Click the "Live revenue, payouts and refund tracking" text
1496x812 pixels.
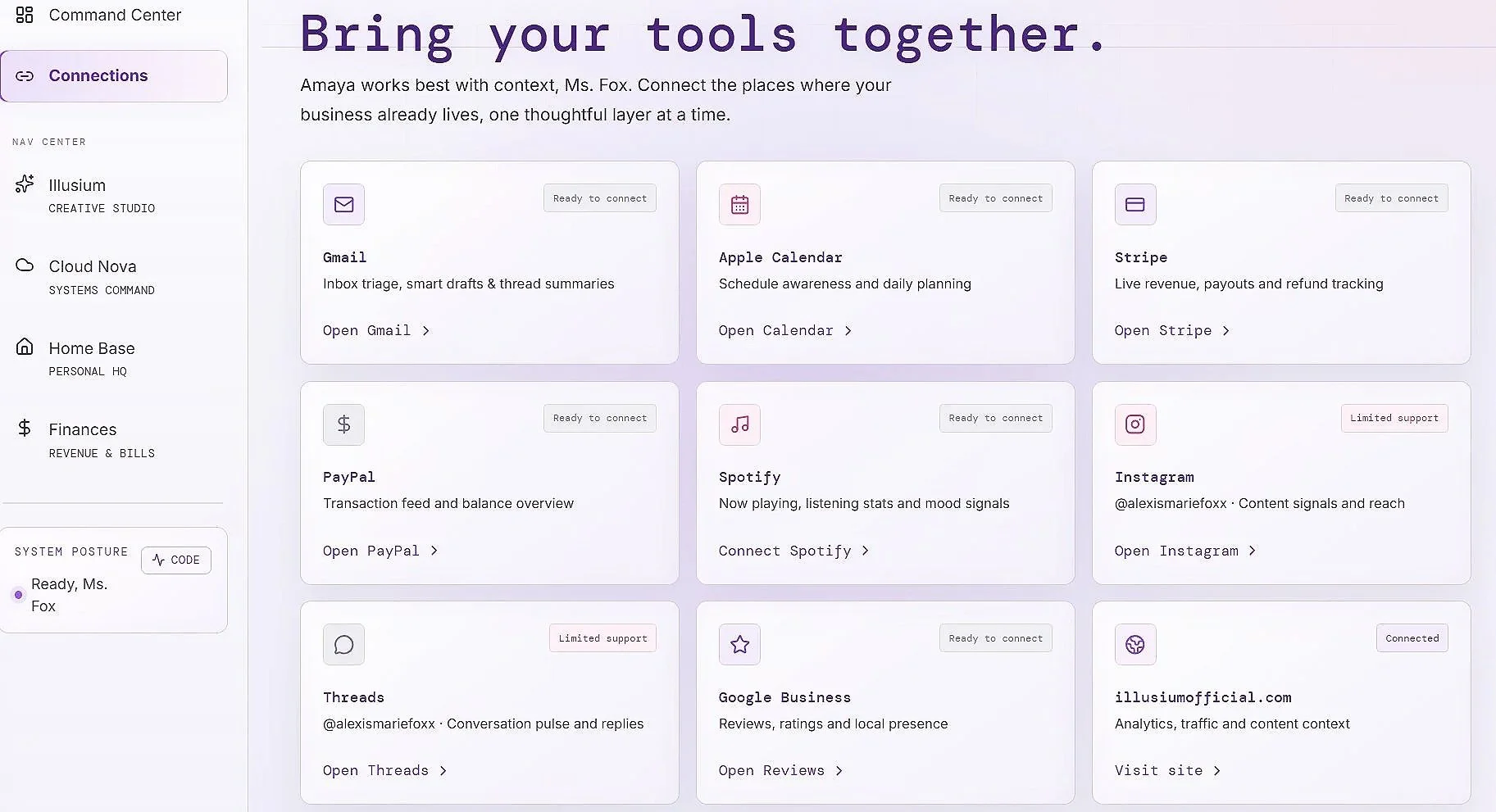[1249, 284]
